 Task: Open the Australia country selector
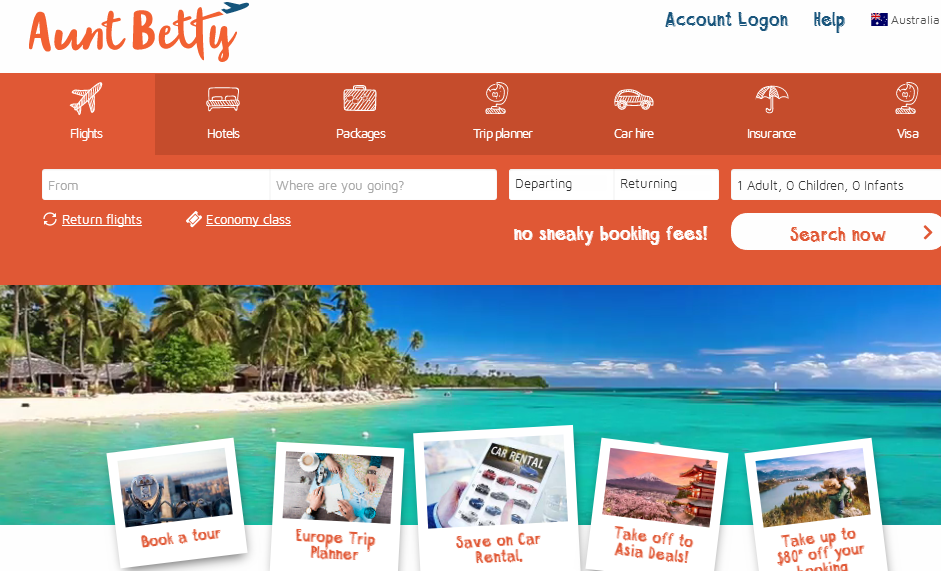click(x=905, y=20)
